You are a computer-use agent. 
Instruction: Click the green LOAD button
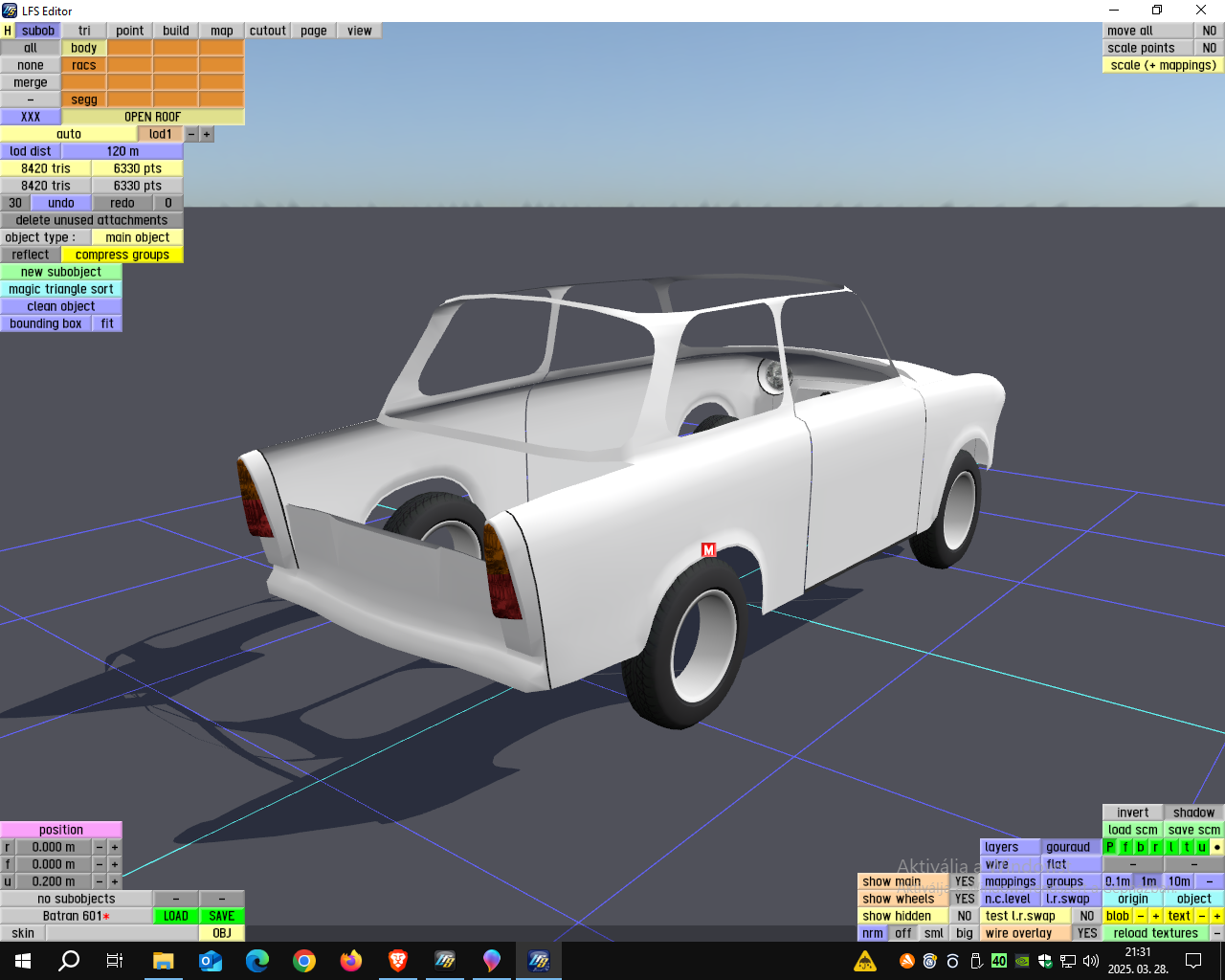(x=176, y=916)
